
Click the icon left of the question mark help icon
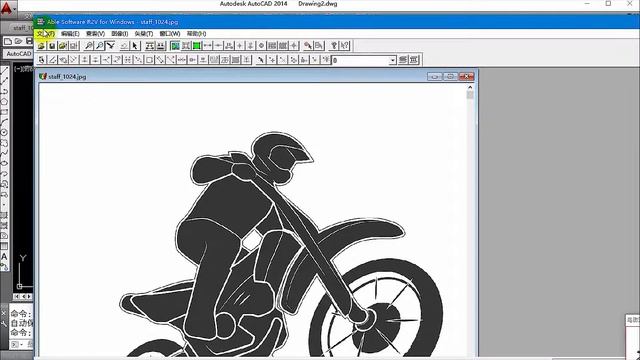(319, 46)
